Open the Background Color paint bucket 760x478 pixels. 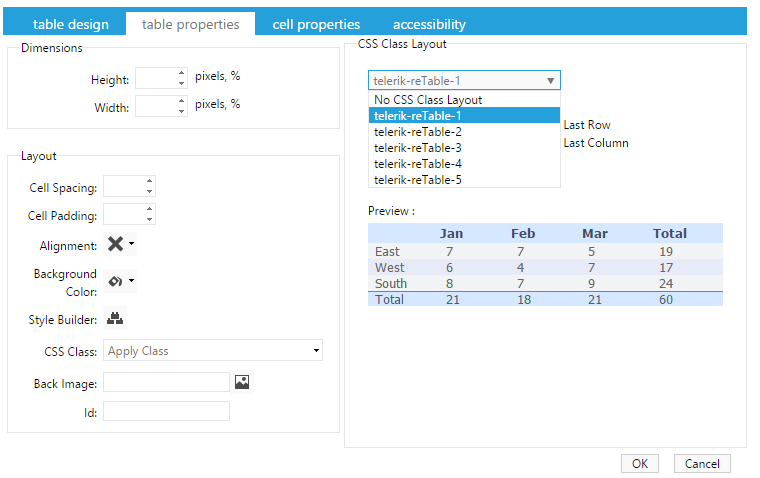pyautogui.click(x=115, y=281)
